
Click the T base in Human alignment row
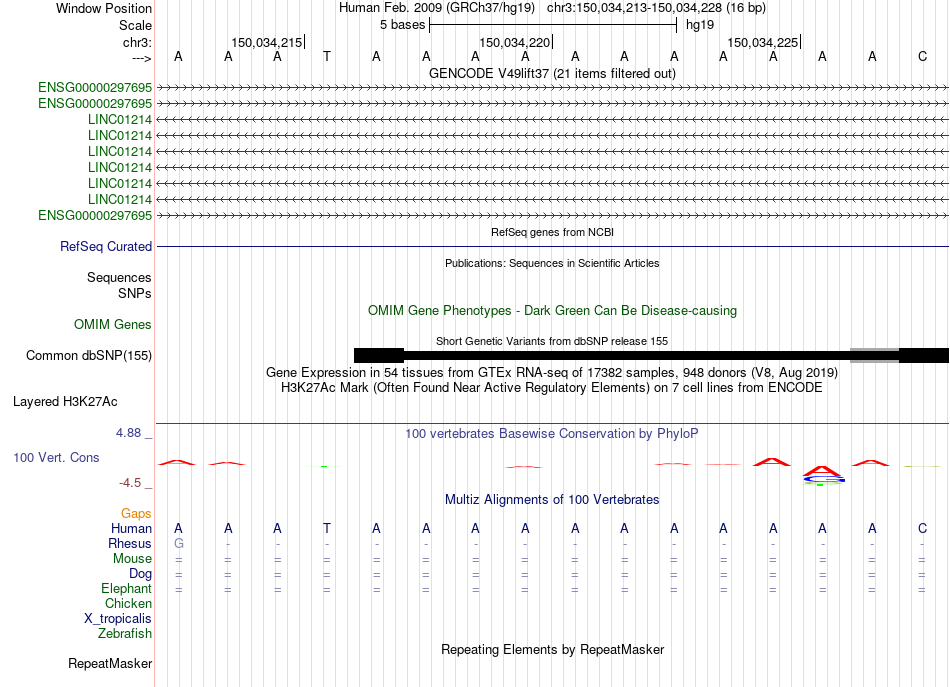(327, 528)
